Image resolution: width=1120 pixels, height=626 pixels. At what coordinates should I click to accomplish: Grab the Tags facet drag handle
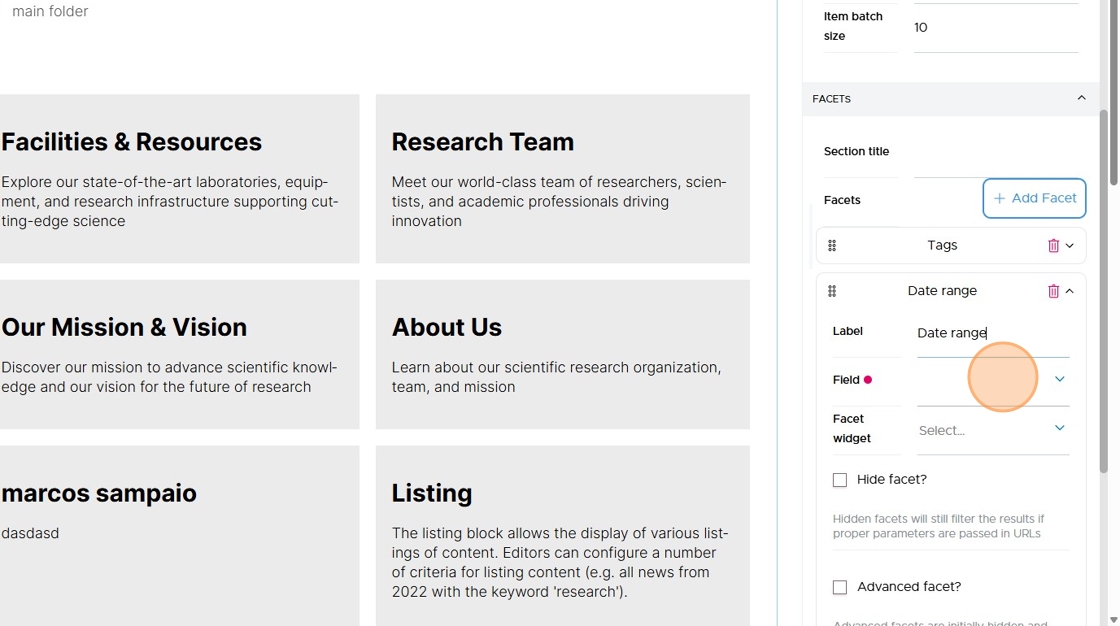coord(832,246)
